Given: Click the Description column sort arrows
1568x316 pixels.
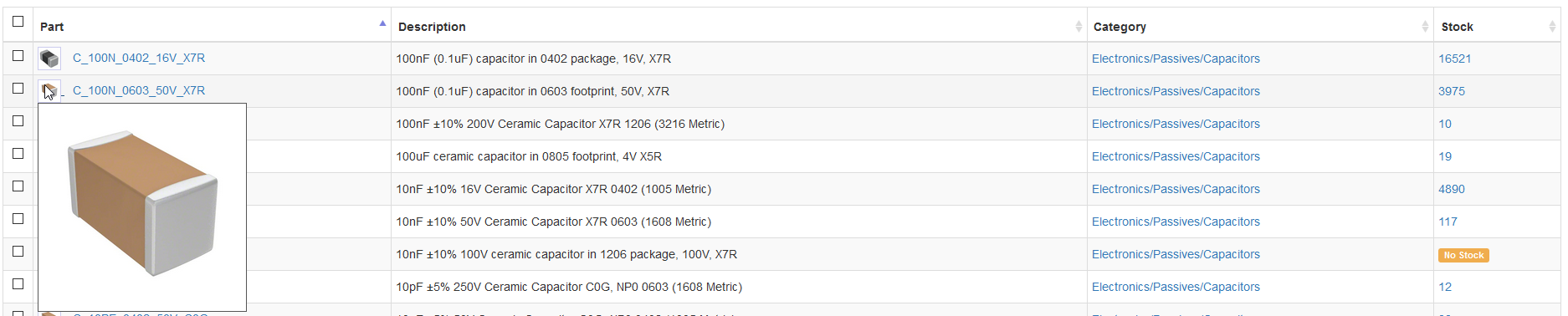Looking at the screenshot, I should [1079, 27].
